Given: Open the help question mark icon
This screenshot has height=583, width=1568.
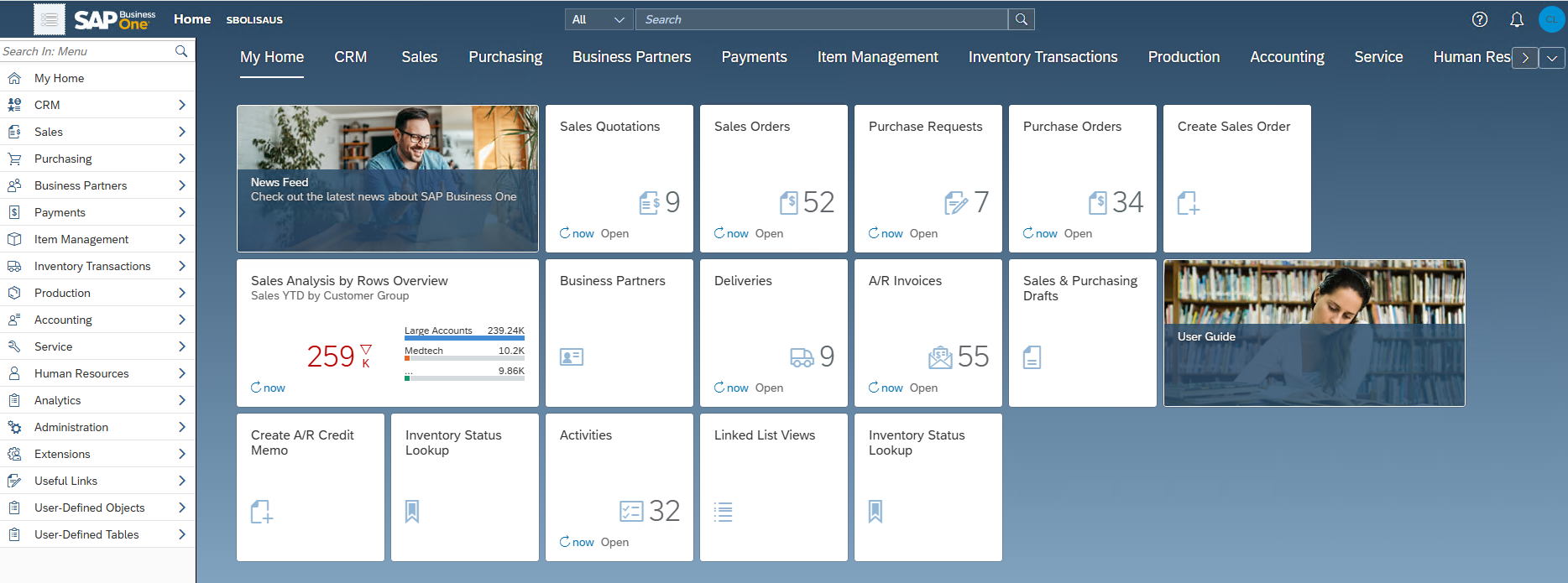Looking at the screenshot, I should [x=1480, y=19].
